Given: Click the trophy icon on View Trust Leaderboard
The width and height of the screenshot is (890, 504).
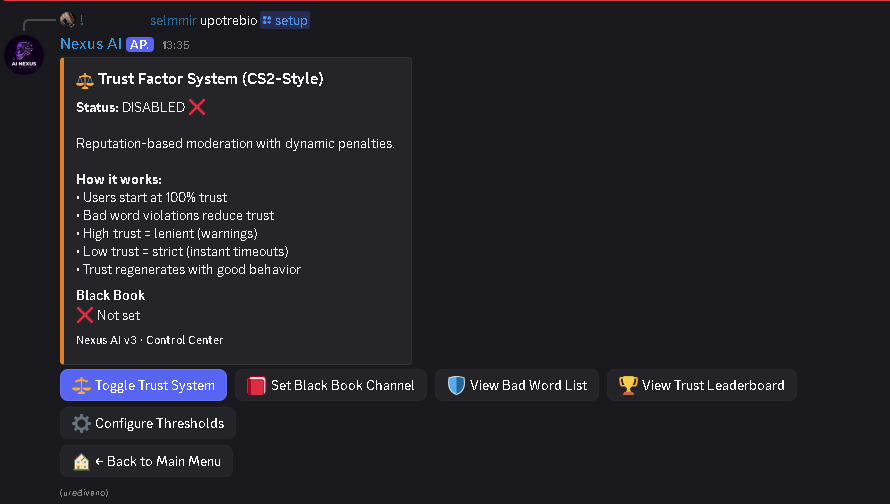Looking at the screenshot, I should point(628,385).
